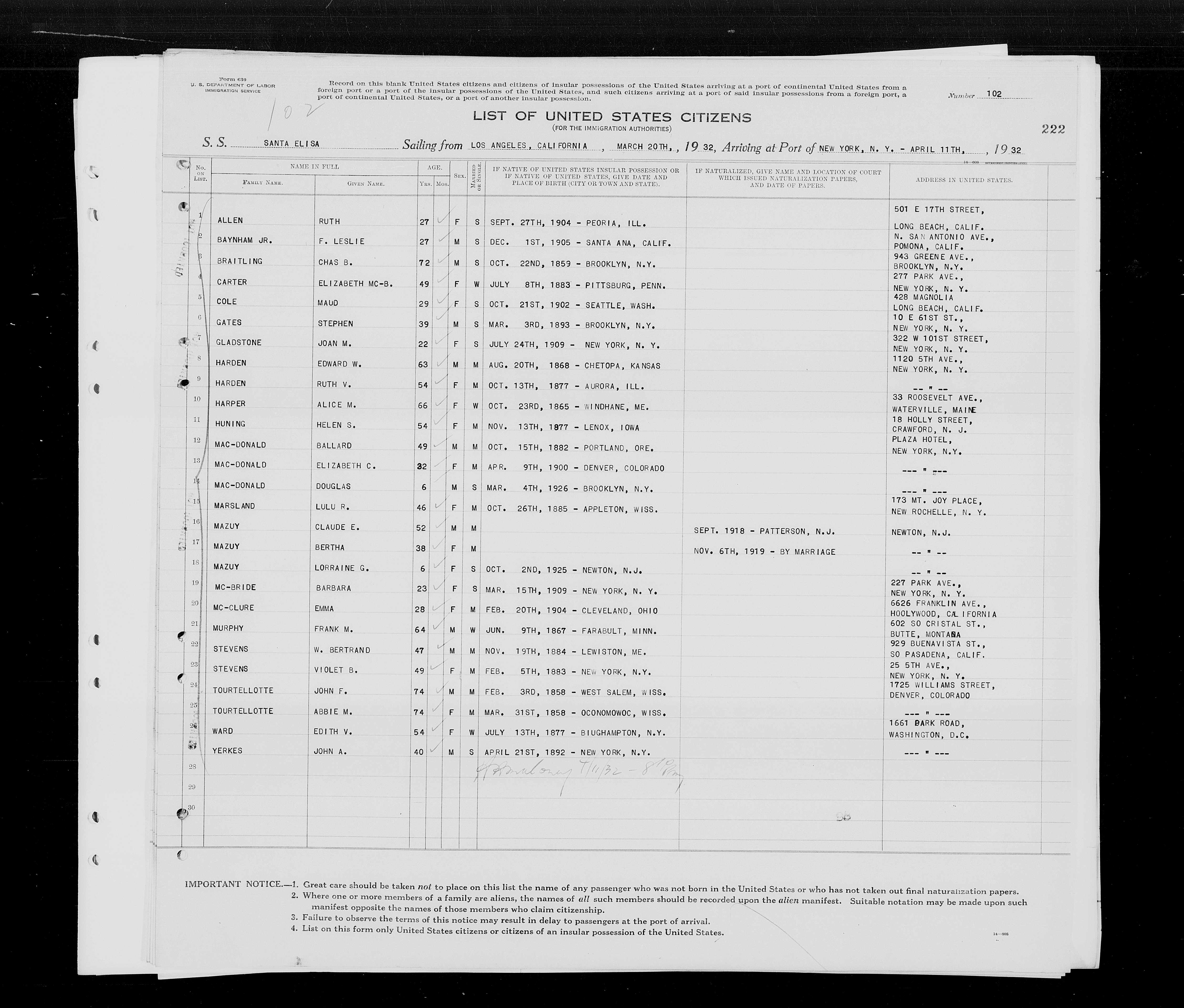Click address 'POMONA, CALIF.'

tap(929, 247)
